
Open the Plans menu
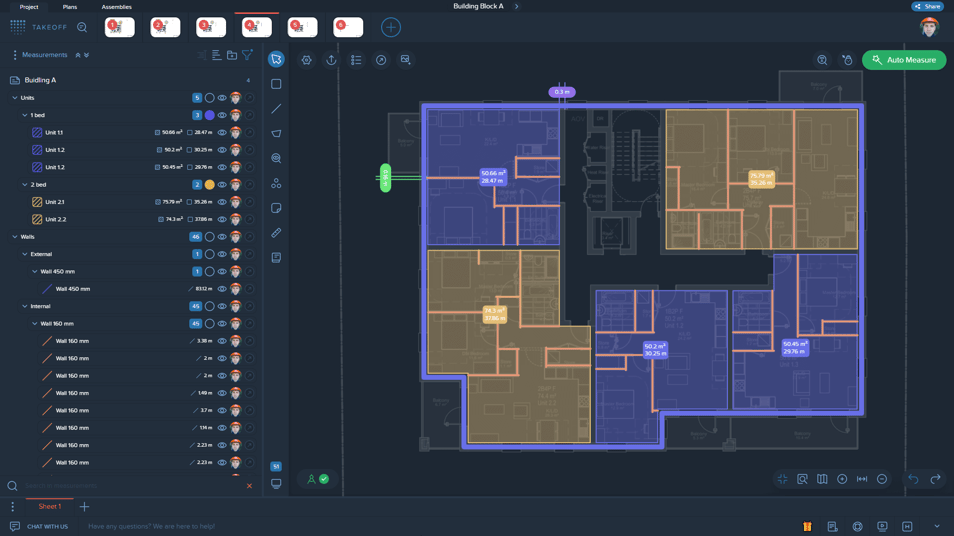click(70, 7)
